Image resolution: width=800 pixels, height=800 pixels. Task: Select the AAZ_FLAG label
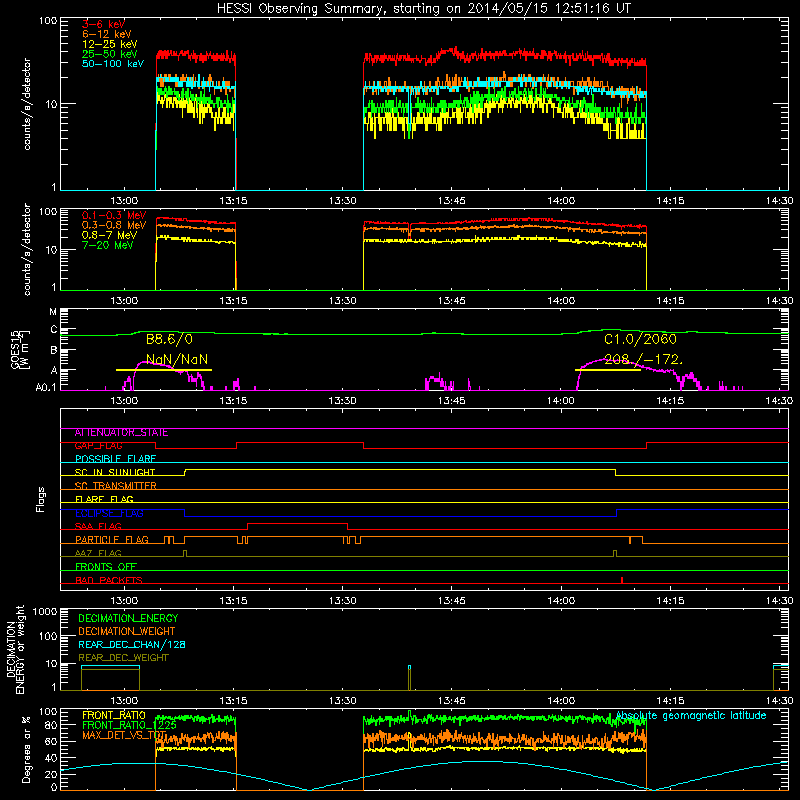(x=98, y=554)
